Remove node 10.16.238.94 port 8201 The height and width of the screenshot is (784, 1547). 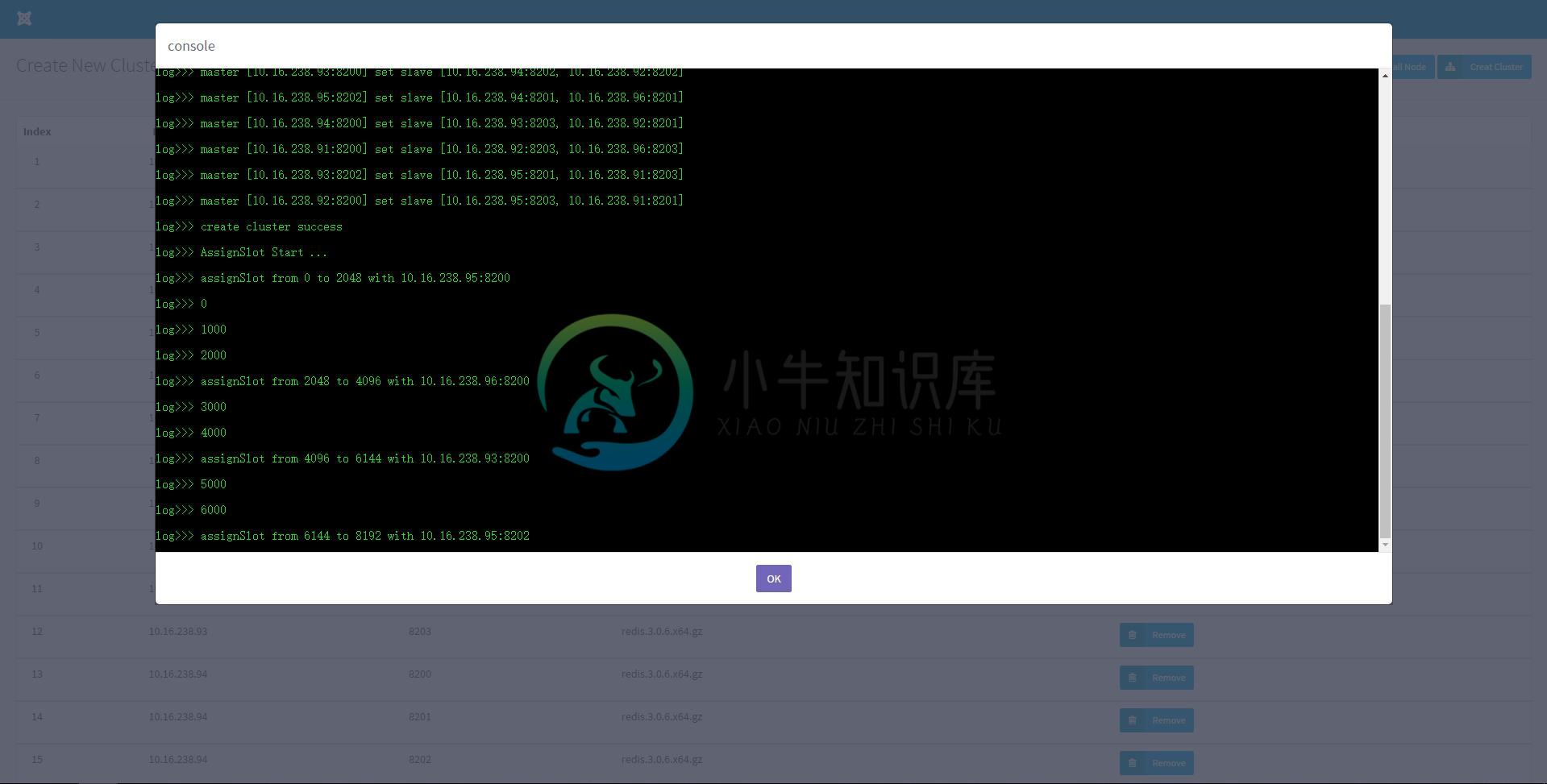[1156, 720]
